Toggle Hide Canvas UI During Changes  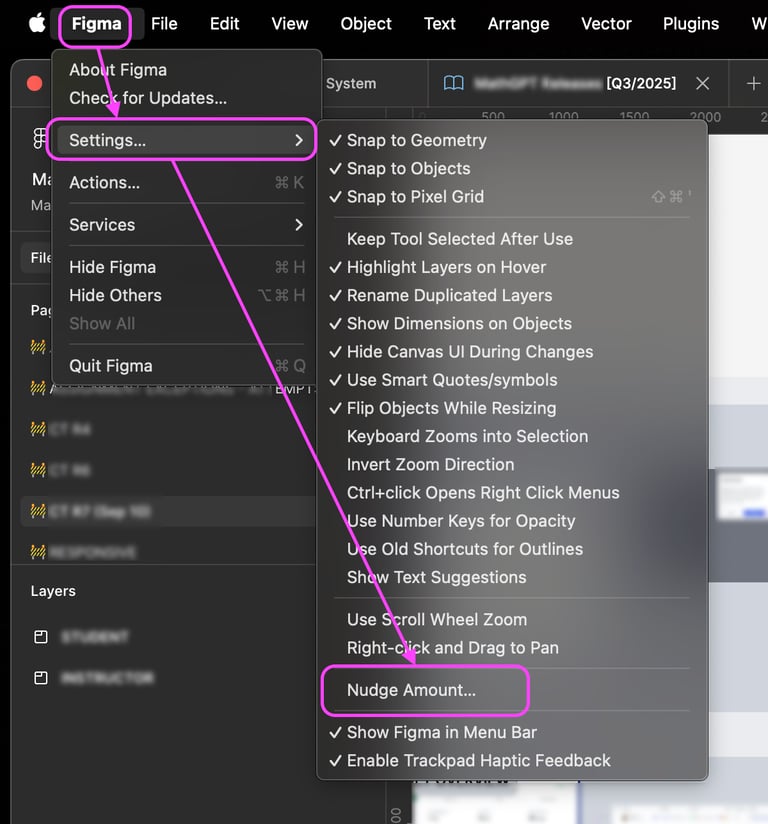click(x=512, y=352)
